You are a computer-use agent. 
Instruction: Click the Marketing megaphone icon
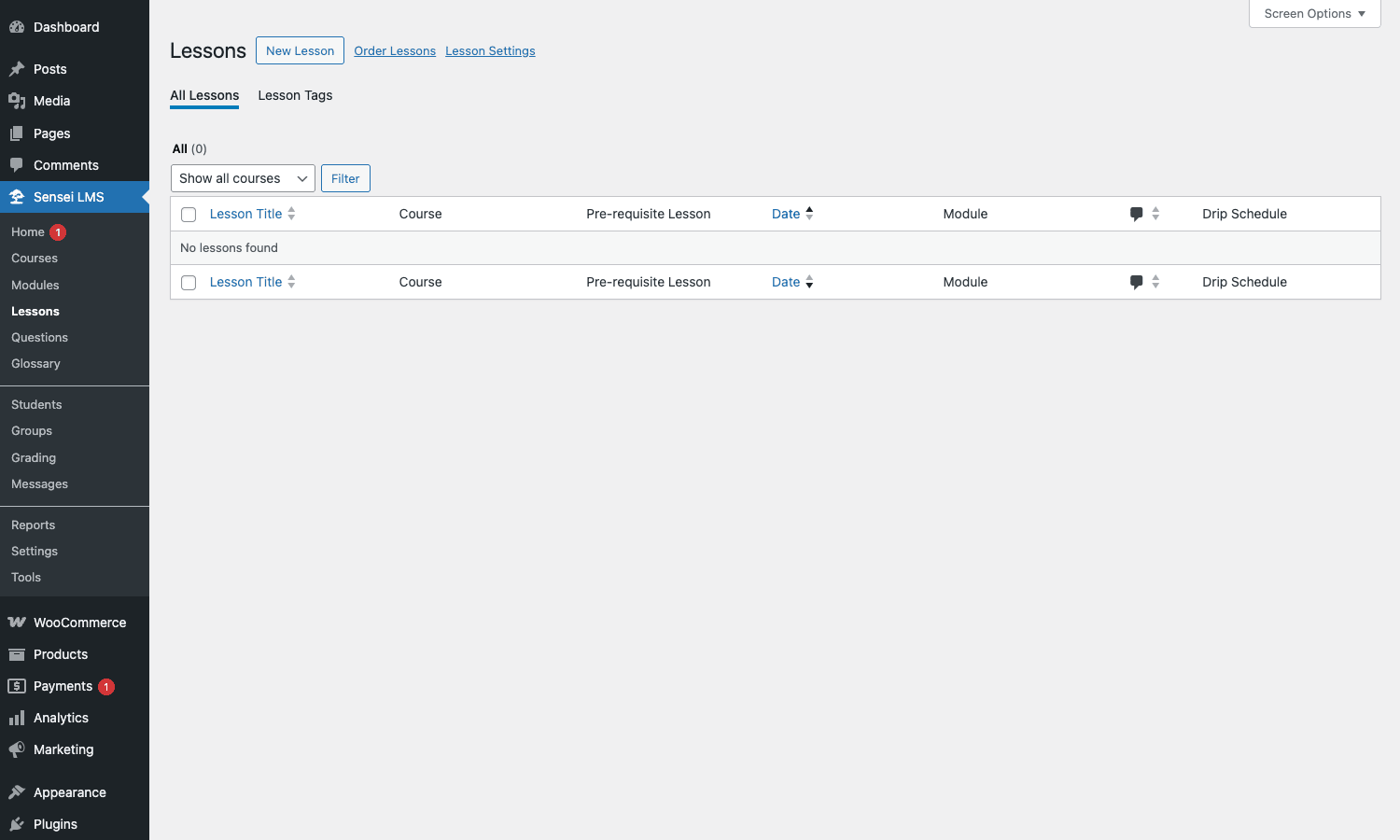point(17,749)
